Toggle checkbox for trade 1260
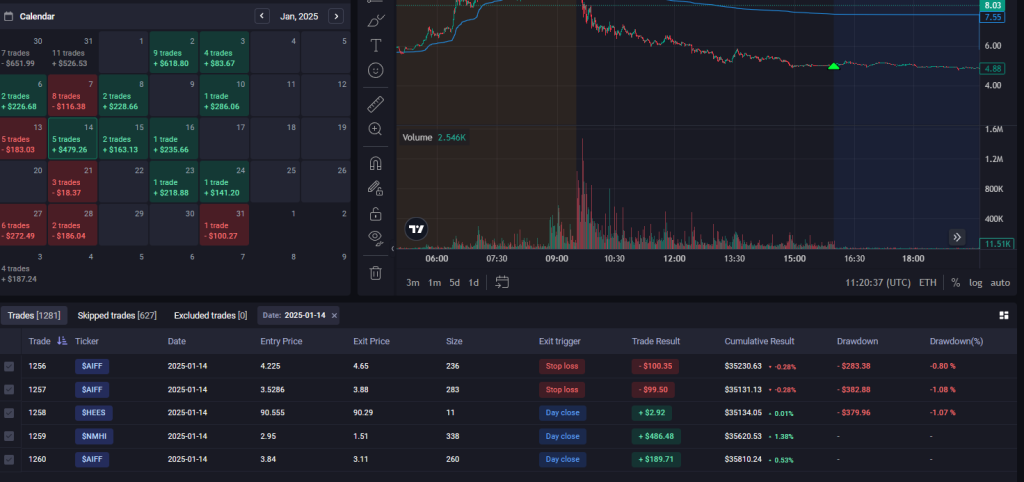Image resolution: width=1024 pixels, height=482 pixels. tap(8, 459)
